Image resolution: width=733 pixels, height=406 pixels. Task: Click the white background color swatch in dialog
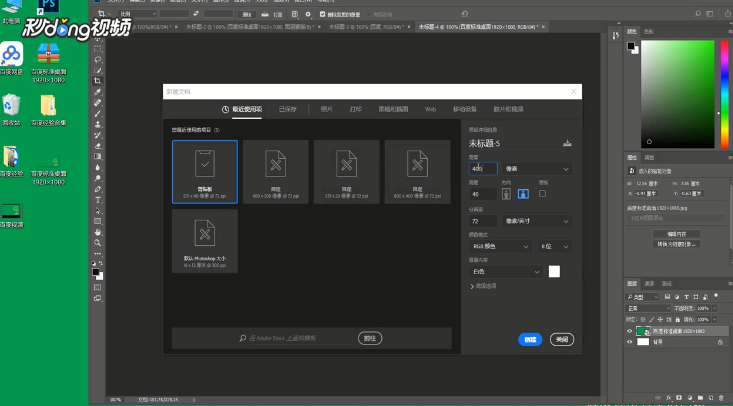[x=554, y=272]
